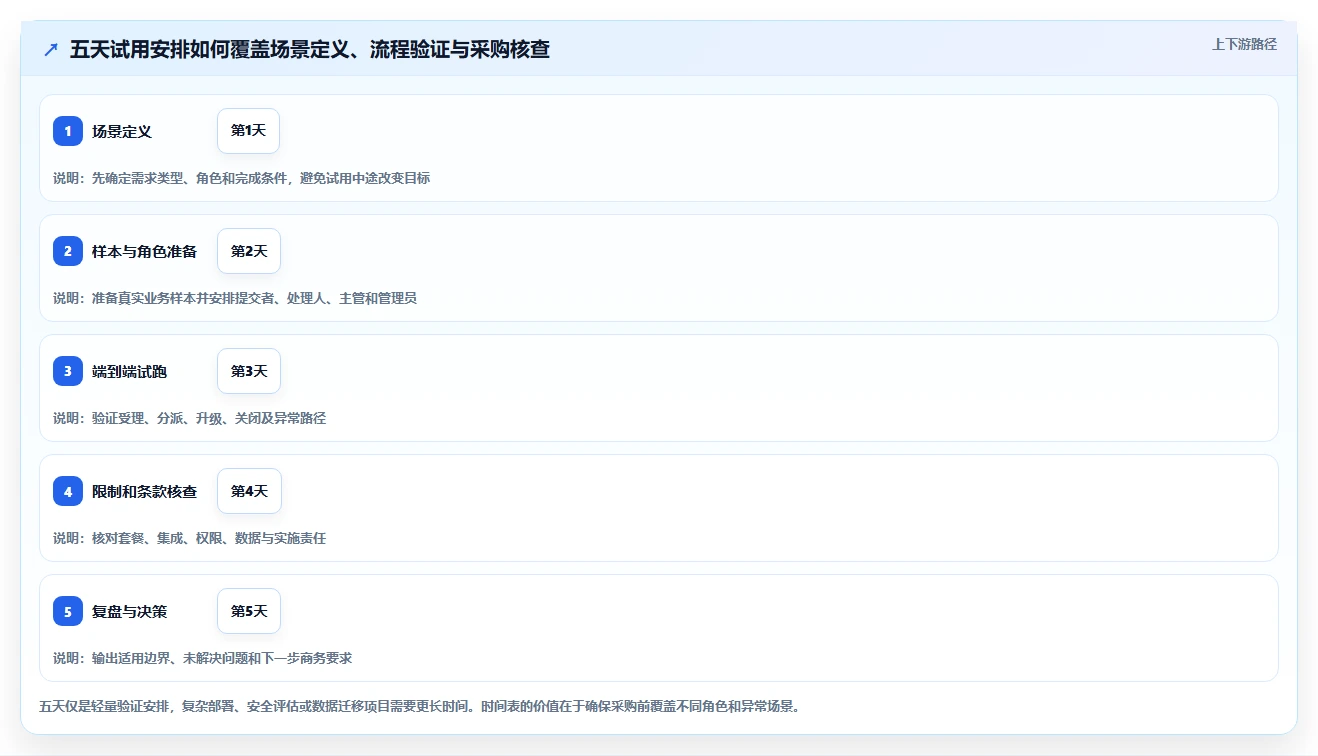Screen dimensions: 1318x756
Task: Click the description 核对套餐、集成、权限
Action: click(x=189, y=538)
